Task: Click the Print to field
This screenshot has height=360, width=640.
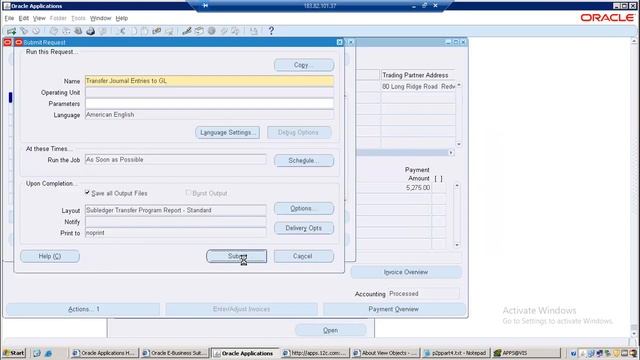Action: coord(176,233)
